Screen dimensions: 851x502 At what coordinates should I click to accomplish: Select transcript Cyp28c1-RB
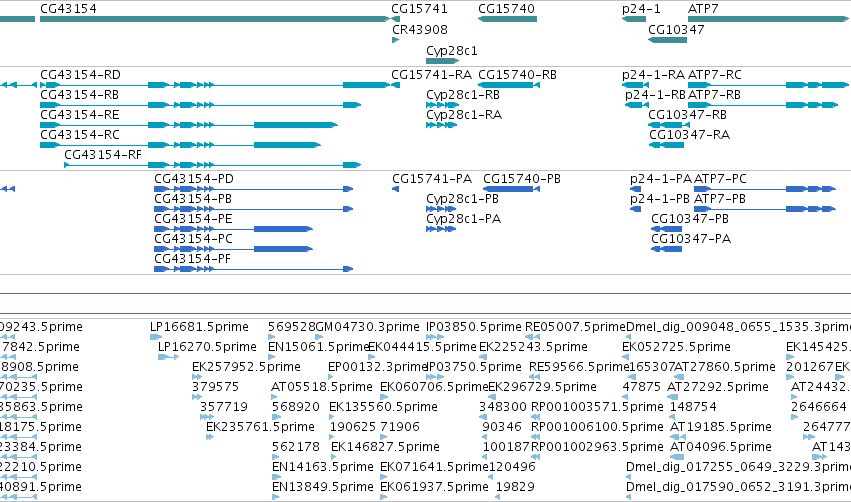click(x=463, y=95)
